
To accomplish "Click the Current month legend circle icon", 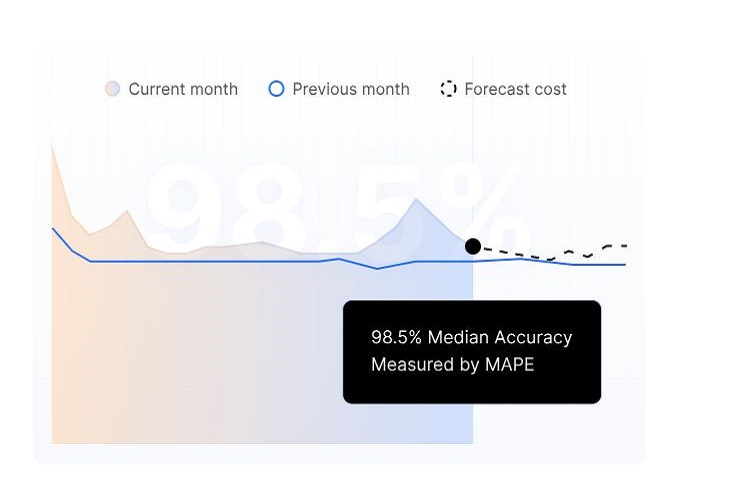I will (x=113, y=89).
